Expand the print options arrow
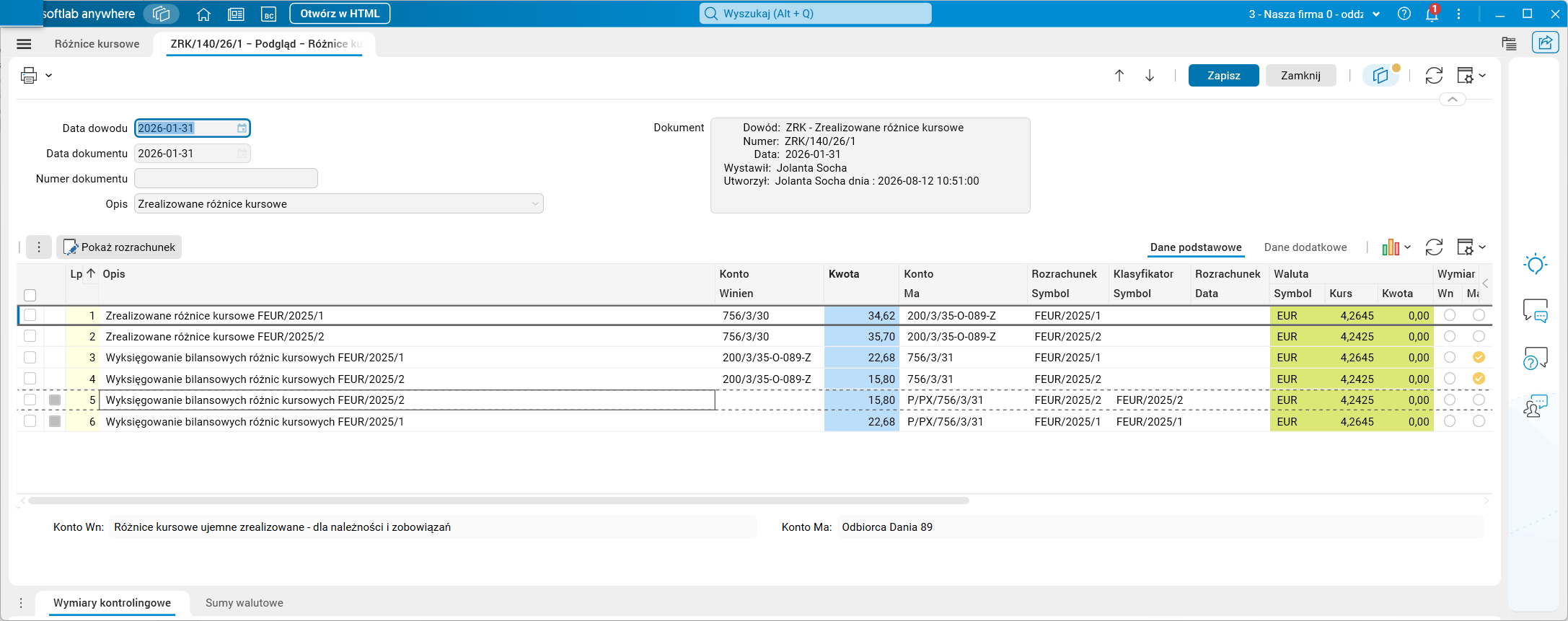The image size is (1568, 621). click(x=48, y=75)
